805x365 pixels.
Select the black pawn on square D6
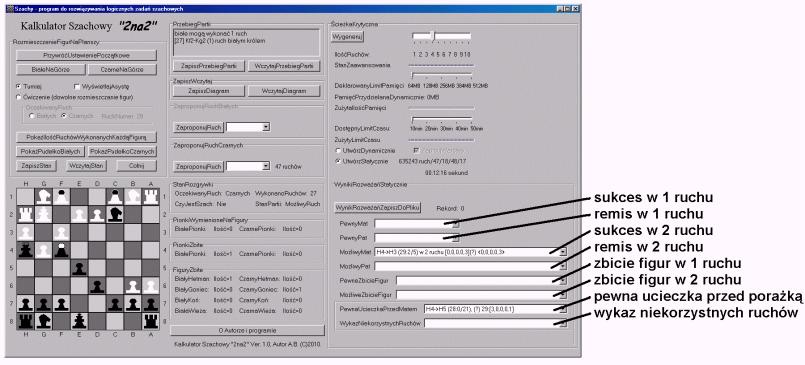(97, 286)
